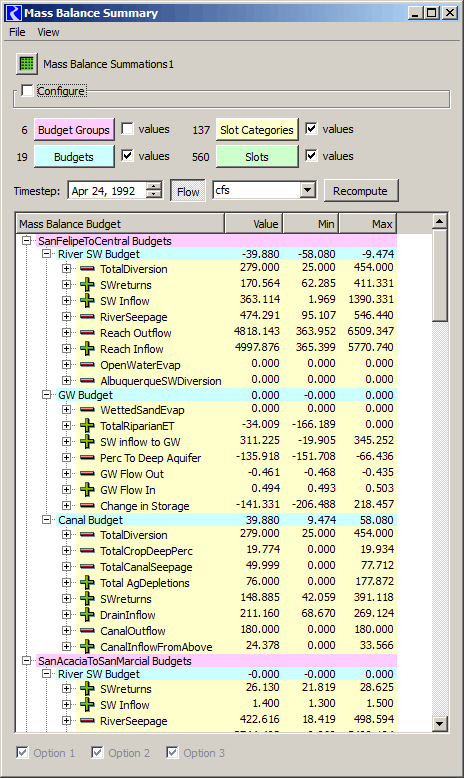Screen dimensions: 464x778
Task: Collapse the GW Budget tree node
Action: pyautogui.click(x=47, y=395)
